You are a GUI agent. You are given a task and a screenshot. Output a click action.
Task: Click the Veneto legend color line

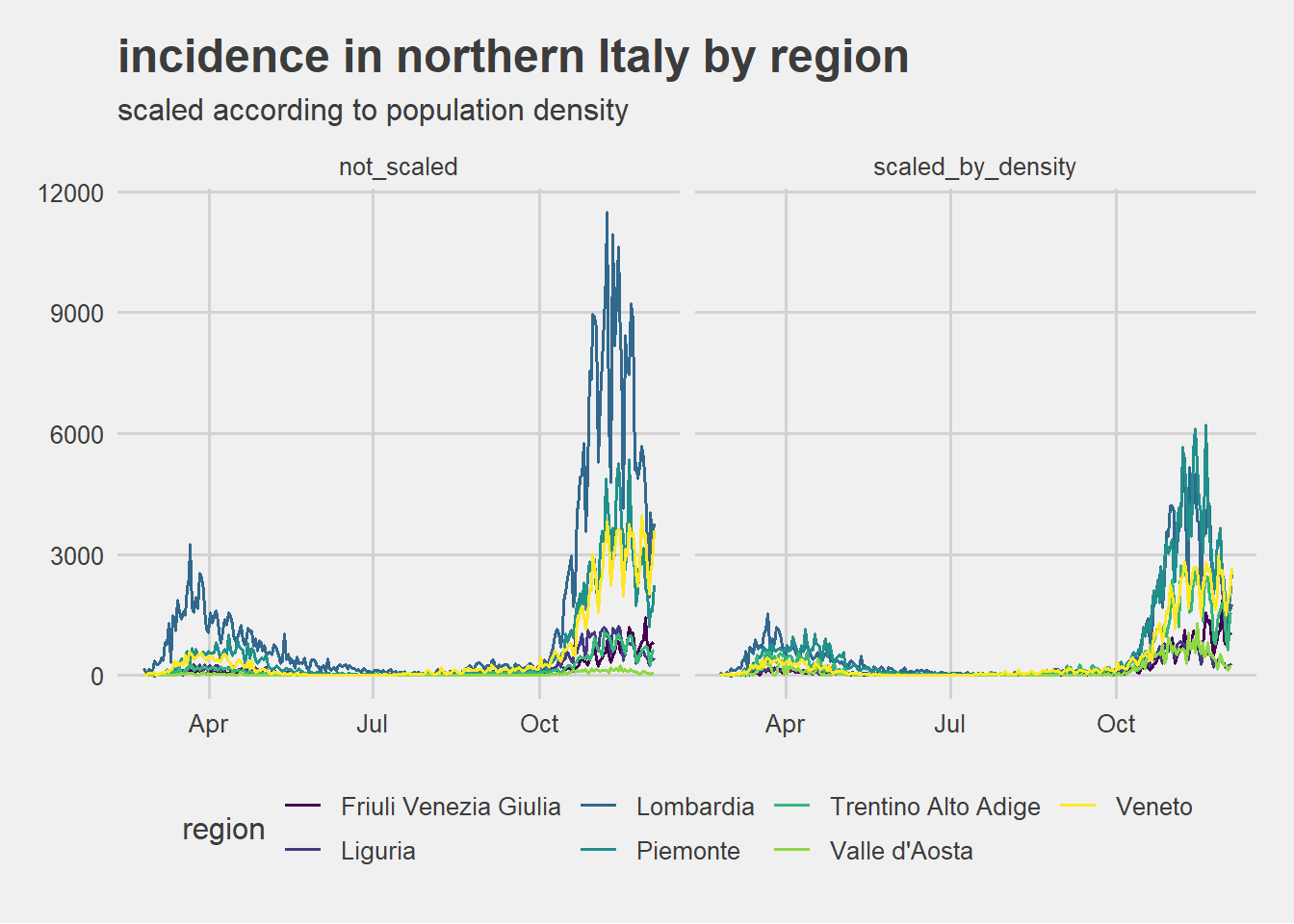pos(1078,806)
